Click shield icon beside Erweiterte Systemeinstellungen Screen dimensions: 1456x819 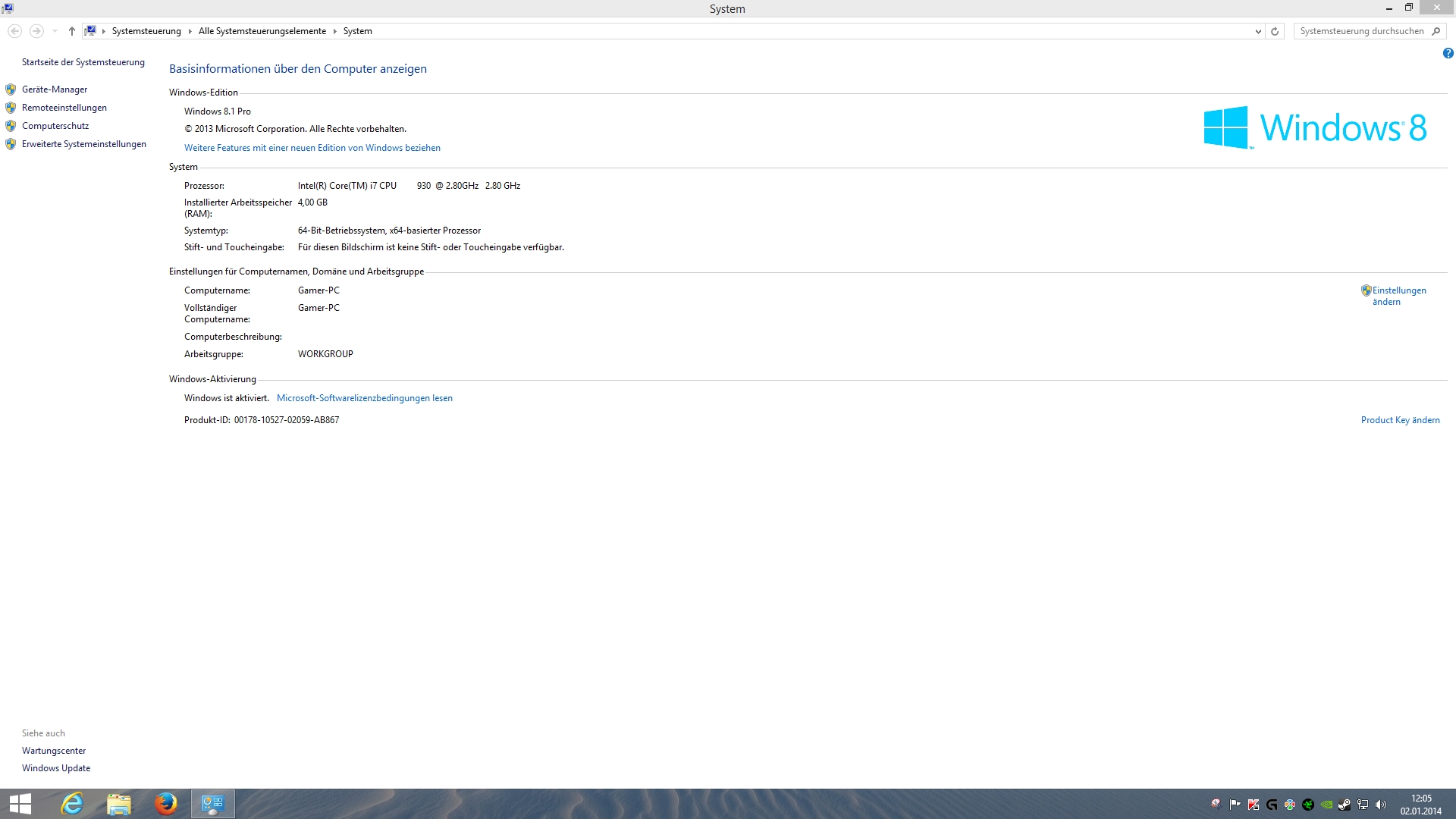11,144
